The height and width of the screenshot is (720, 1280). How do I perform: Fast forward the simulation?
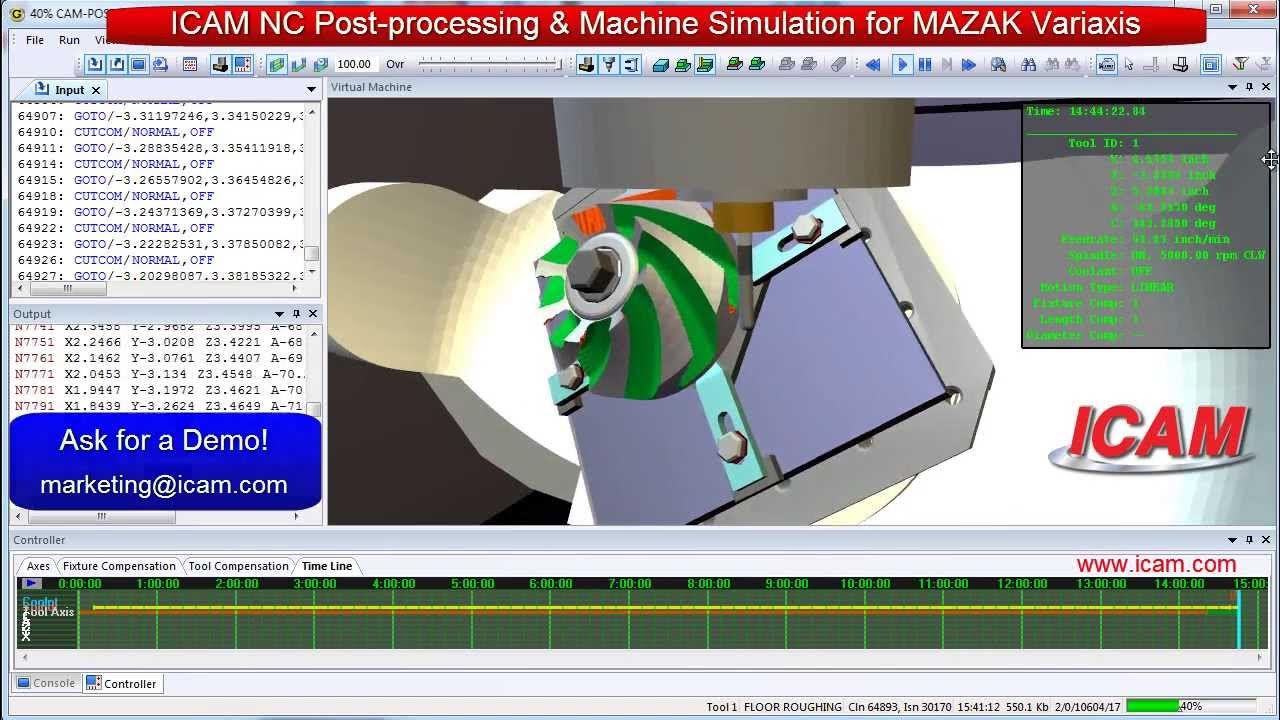[968, 65]
